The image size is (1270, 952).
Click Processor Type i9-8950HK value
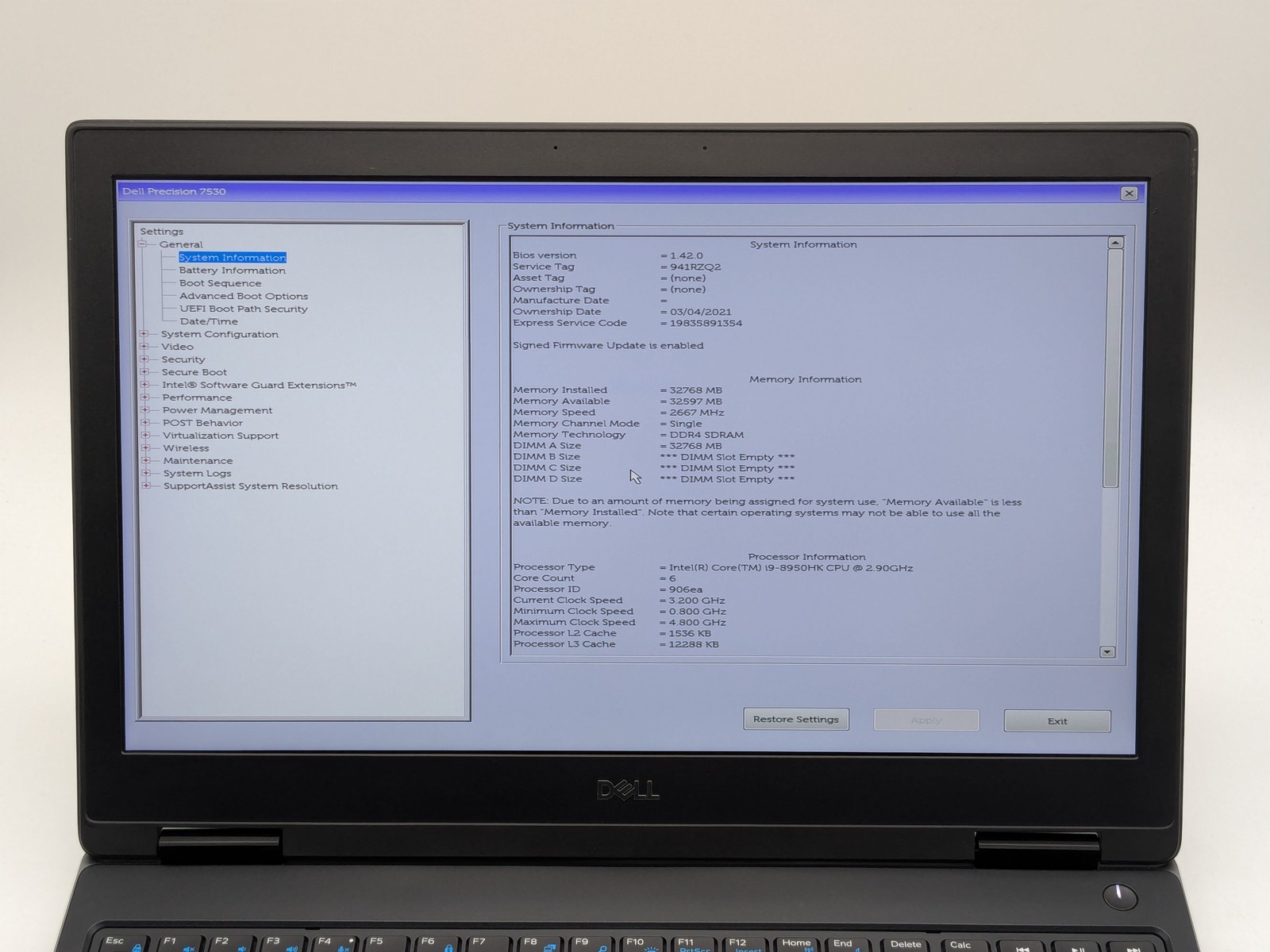(791, 568)
